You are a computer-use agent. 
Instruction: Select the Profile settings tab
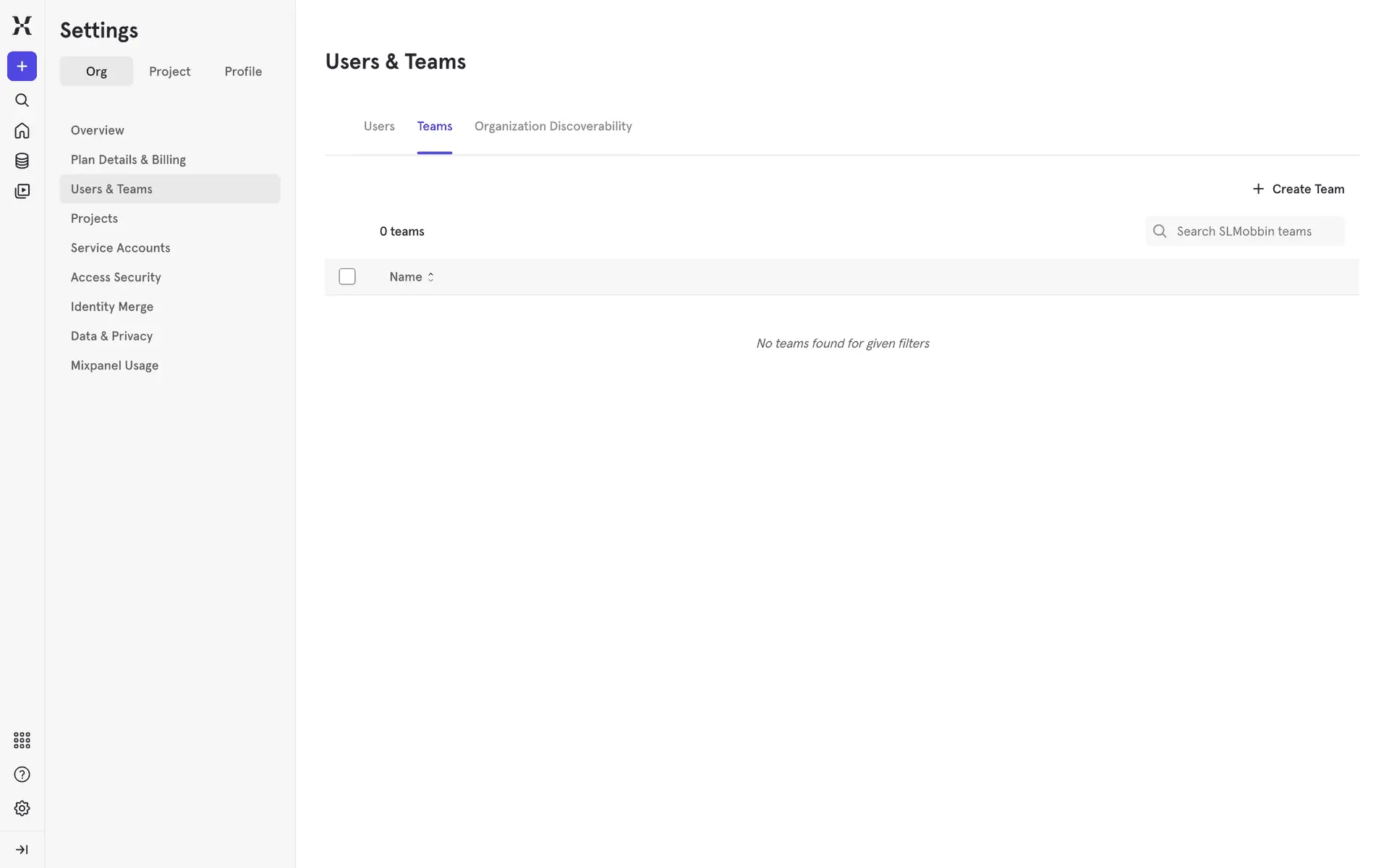(x=243, y=72)
